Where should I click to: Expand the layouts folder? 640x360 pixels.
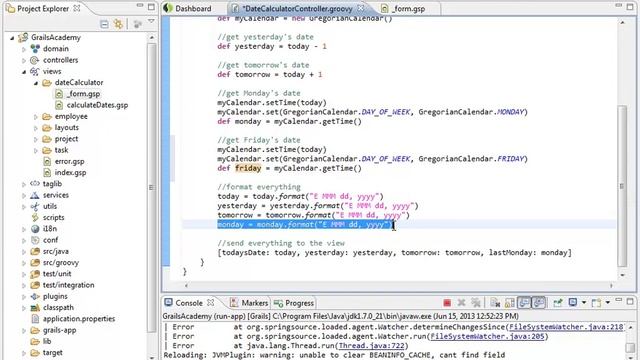[36, 128]
